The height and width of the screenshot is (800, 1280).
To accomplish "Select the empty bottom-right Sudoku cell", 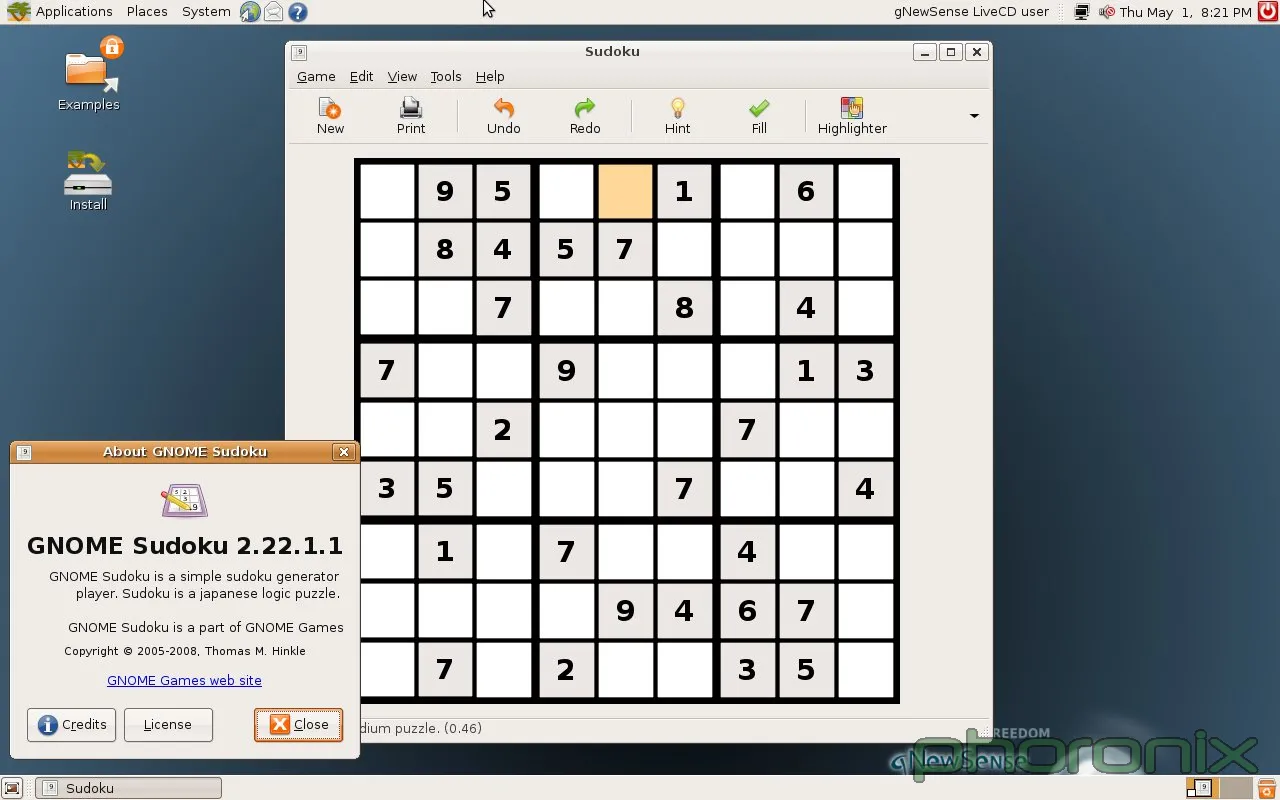I will pos(865,669).
